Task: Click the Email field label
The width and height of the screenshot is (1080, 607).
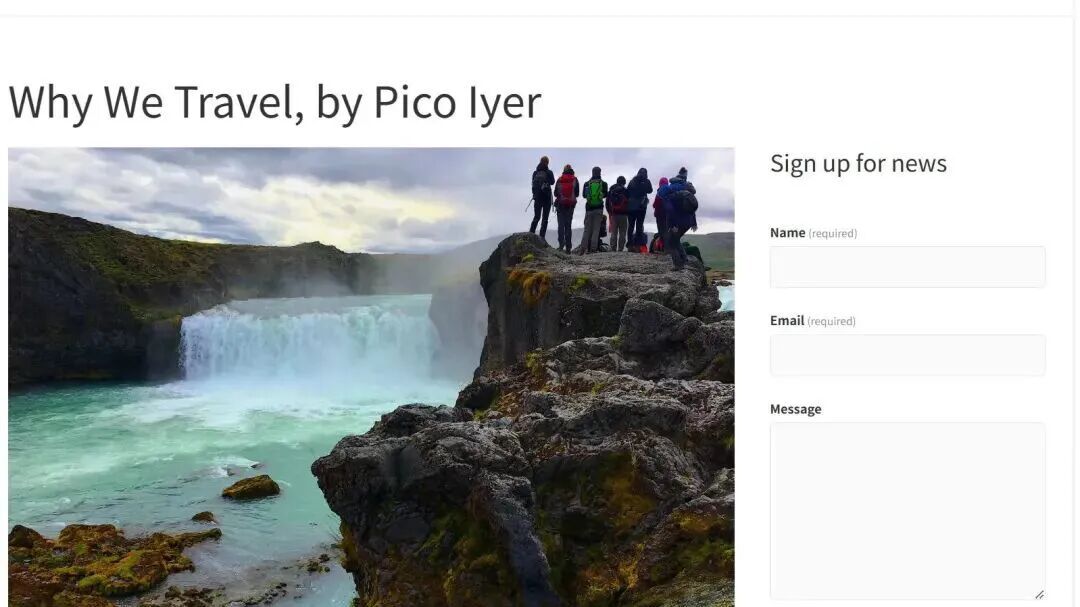Action: coord(787,320)
